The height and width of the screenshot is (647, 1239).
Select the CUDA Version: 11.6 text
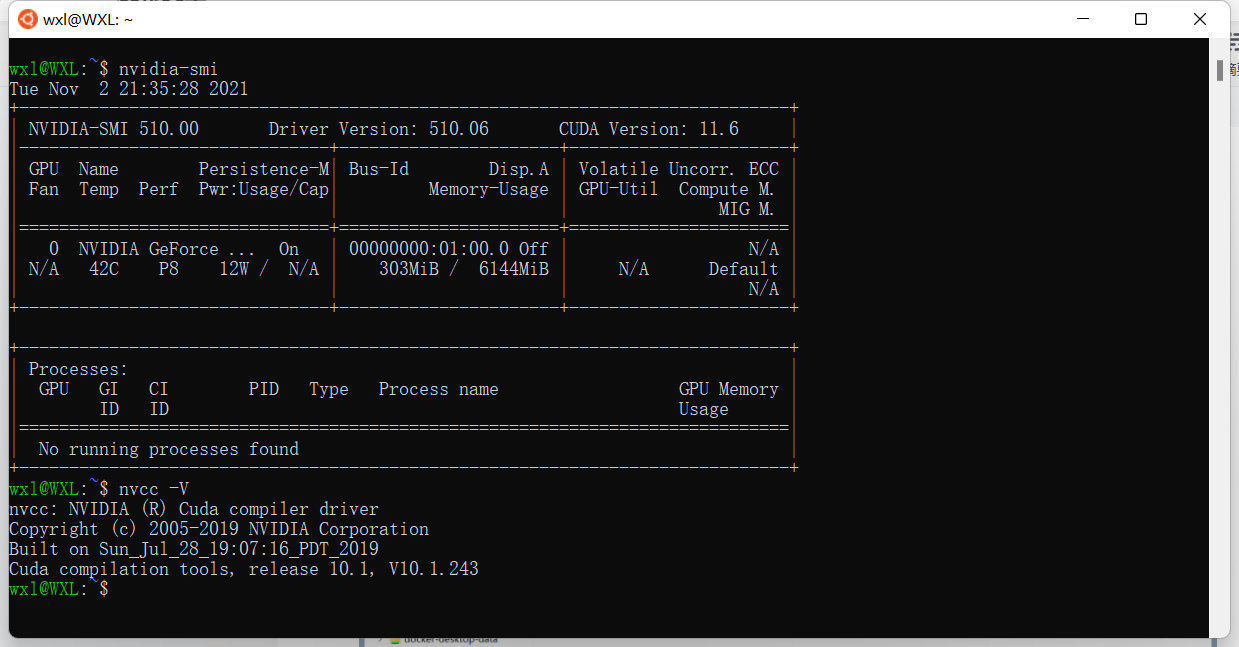[650, 128]
